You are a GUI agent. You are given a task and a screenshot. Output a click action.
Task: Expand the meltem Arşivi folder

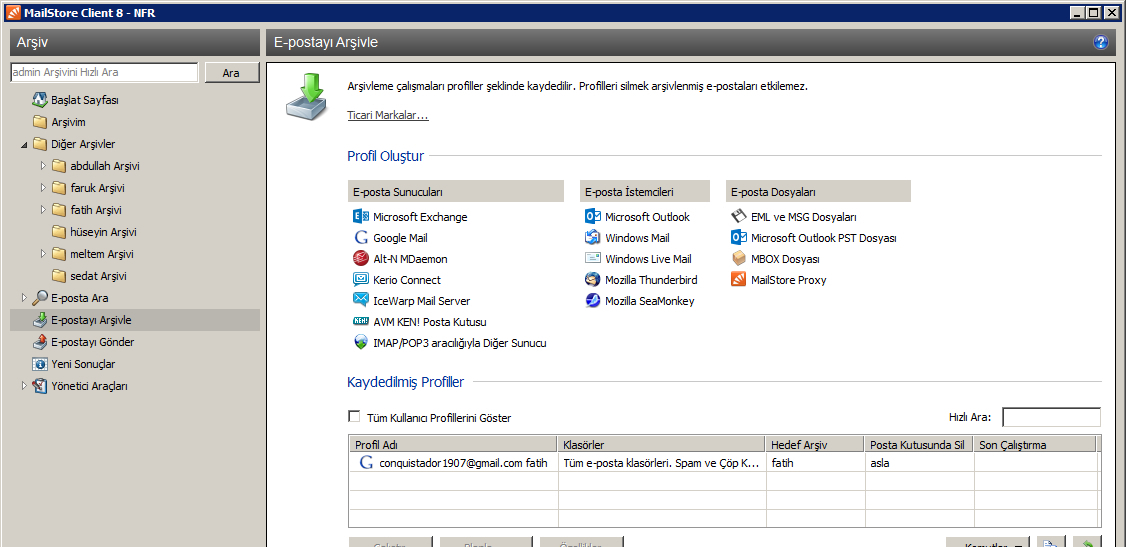(43, 254)
